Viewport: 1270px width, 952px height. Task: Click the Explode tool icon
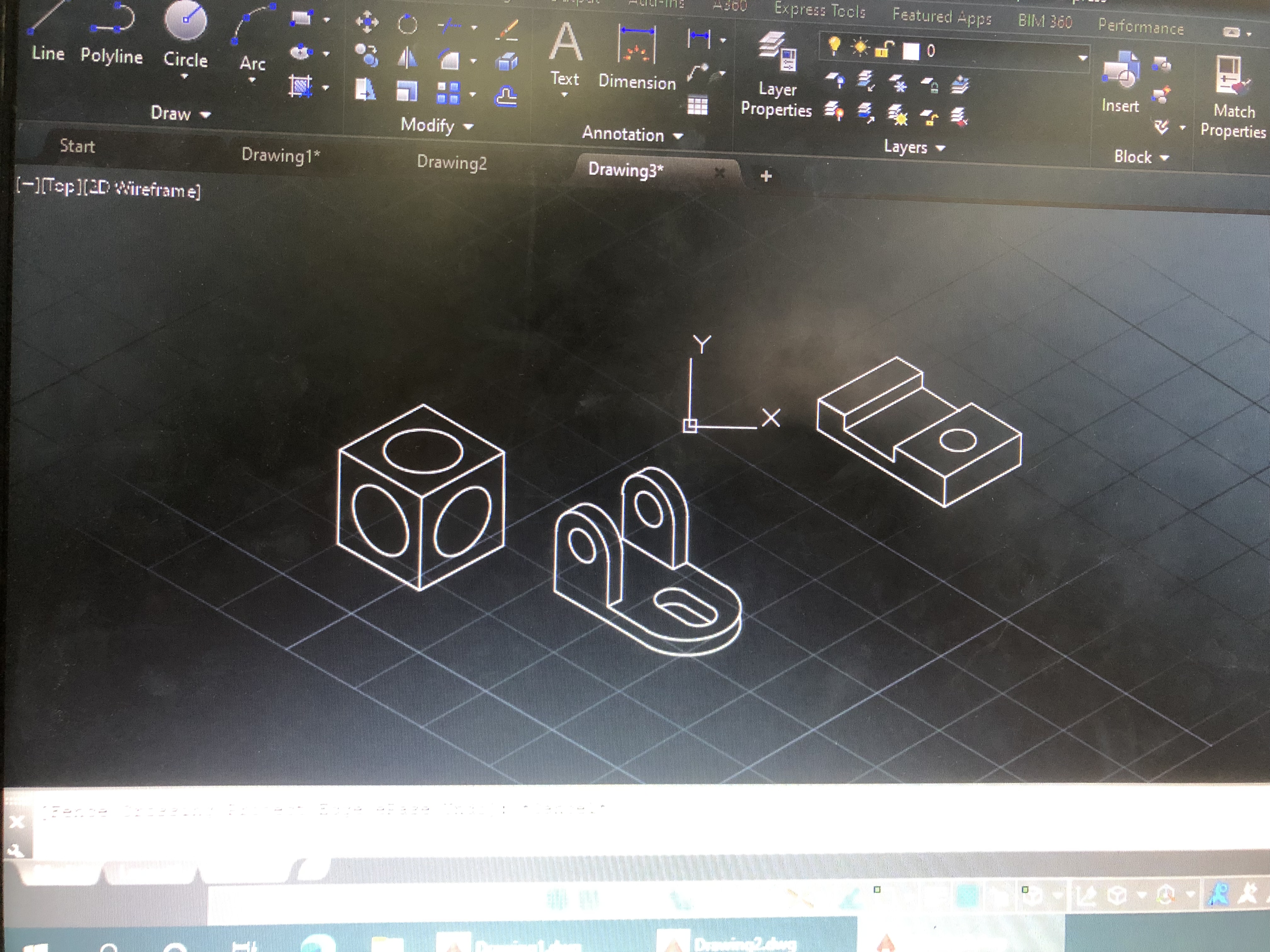click(506, 61)
